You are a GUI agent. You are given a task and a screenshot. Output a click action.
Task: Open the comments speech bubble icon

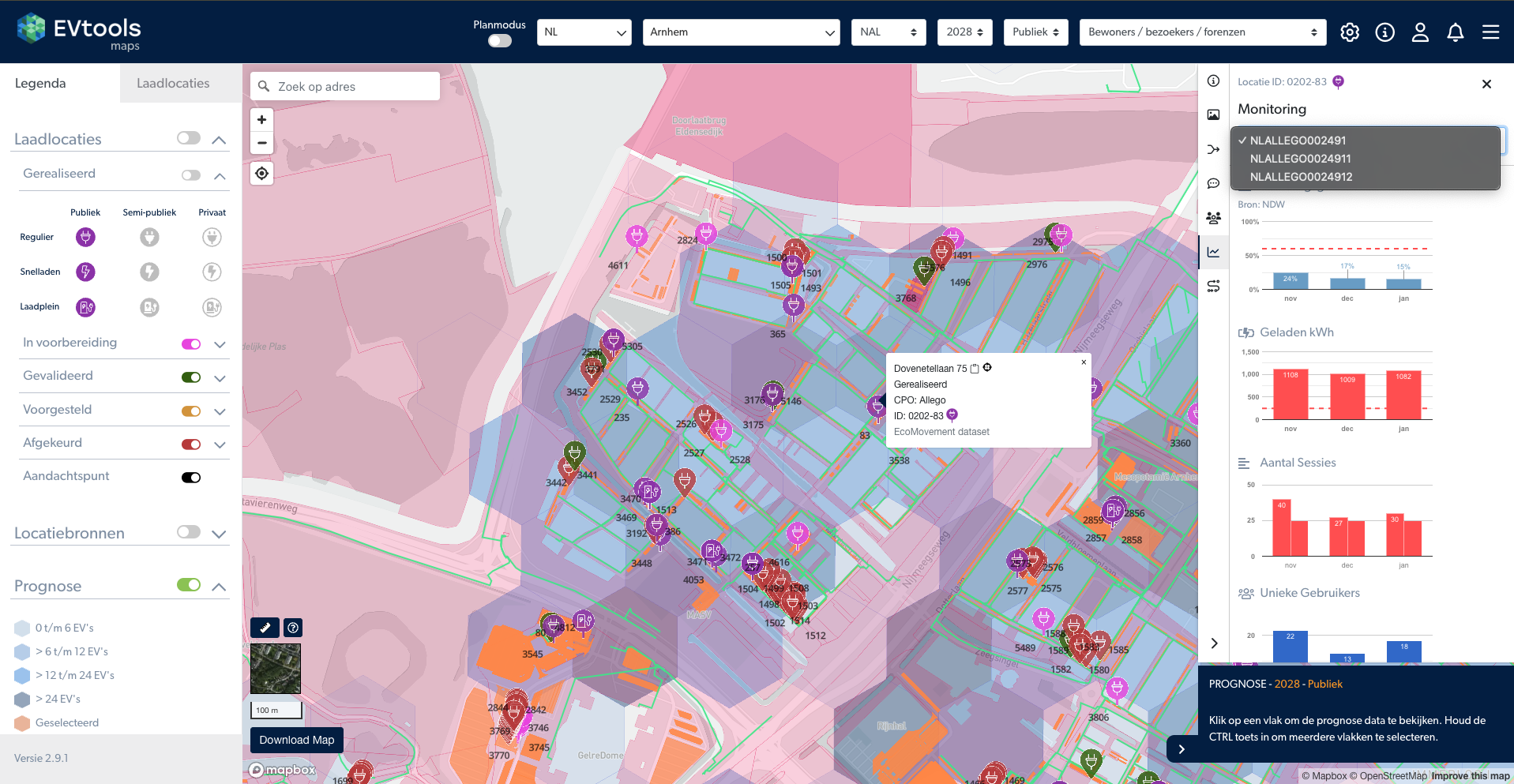(x=1213, y=184)
